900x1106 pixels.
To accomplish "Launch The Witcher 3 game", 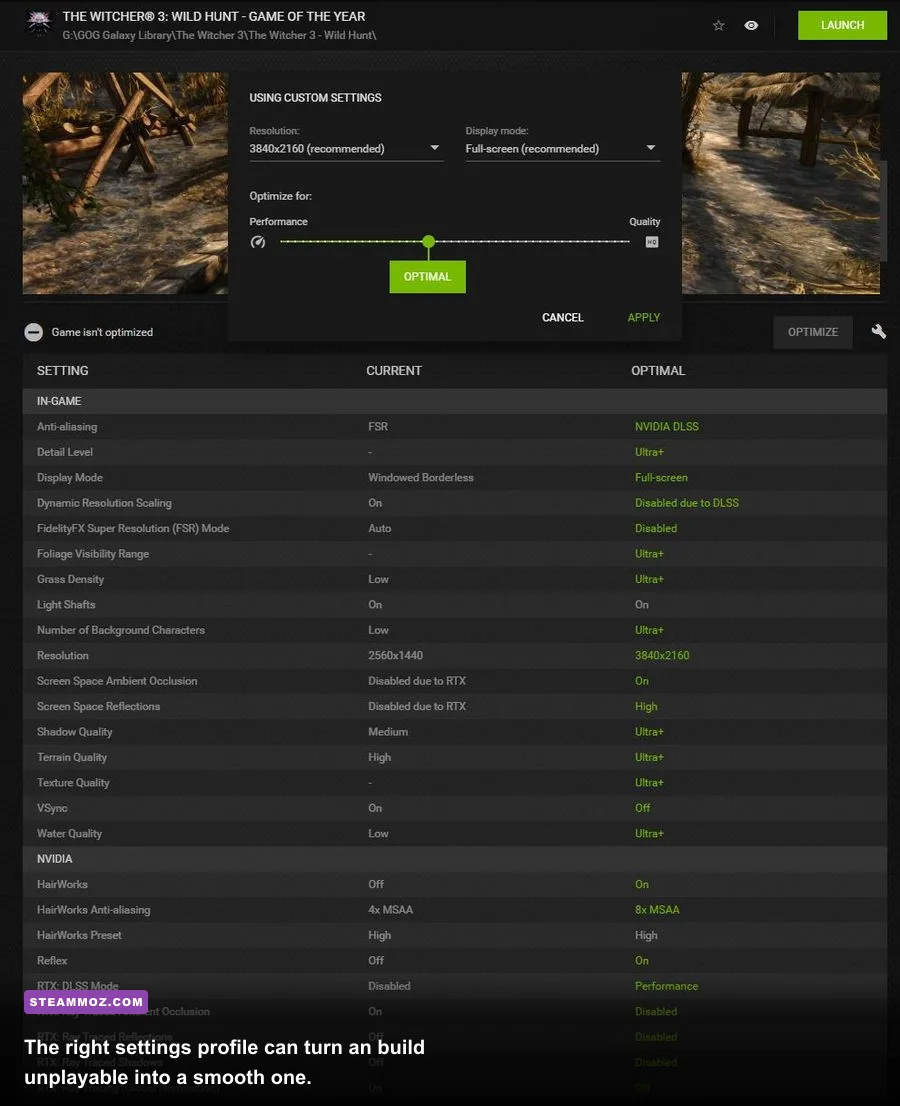I will pos(842,25).
